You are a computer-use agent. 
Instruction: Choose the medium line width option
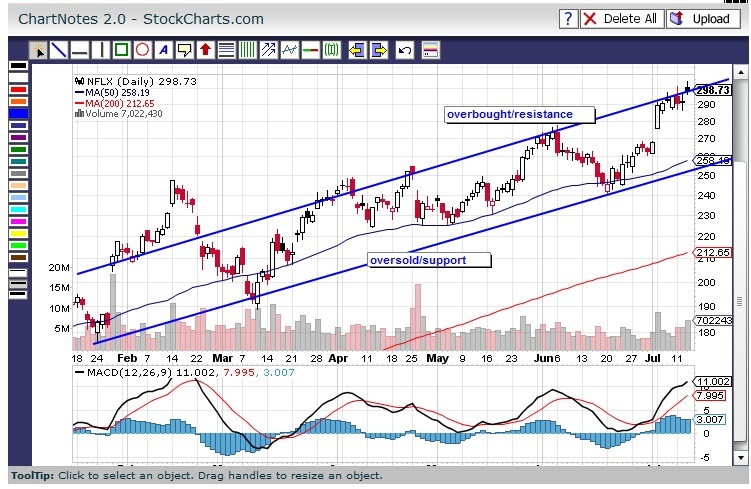pyautogui.click(x=19, y=284)
